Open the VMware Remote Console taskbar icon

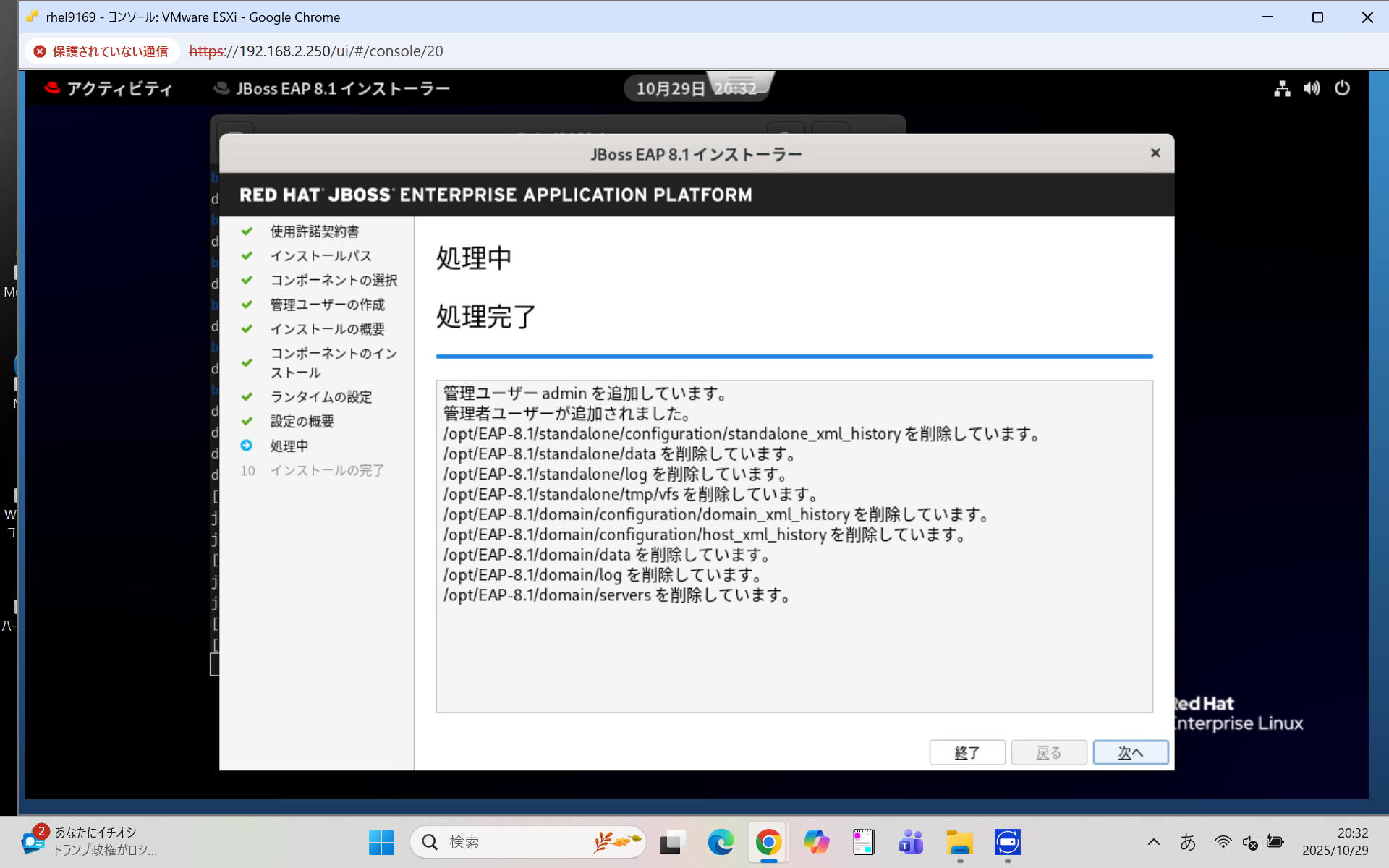[1008, 841]
